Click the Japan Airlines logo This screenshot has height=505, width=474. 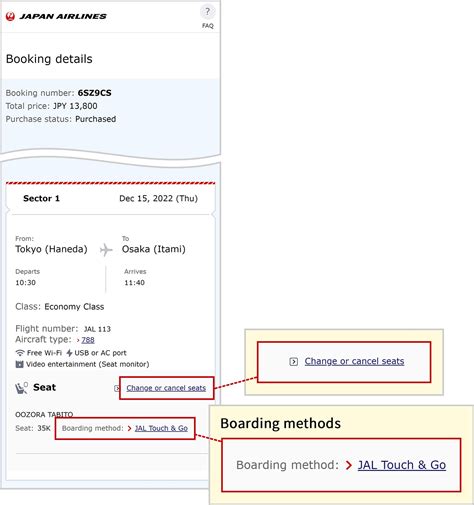pos(56,16)
